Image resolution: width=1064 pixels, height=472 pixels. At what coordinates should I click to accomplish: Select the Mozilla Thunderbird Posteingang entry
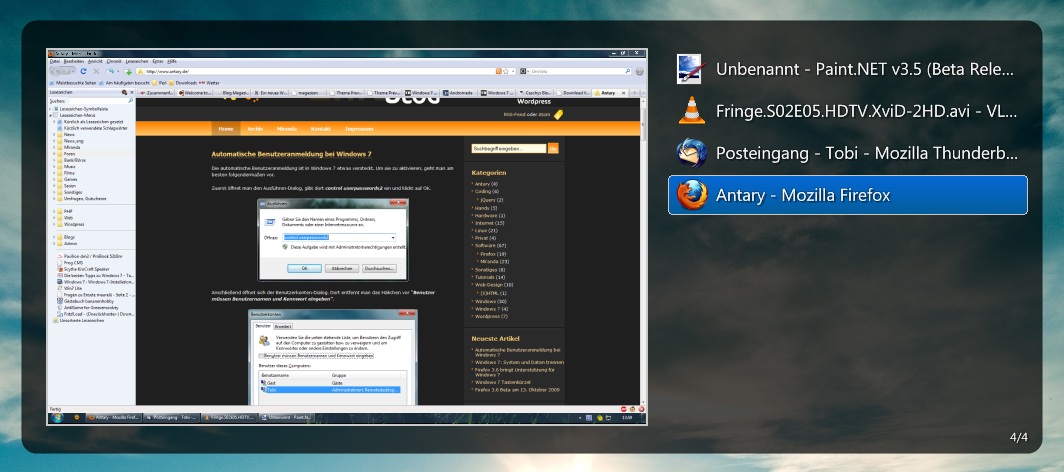848,153
